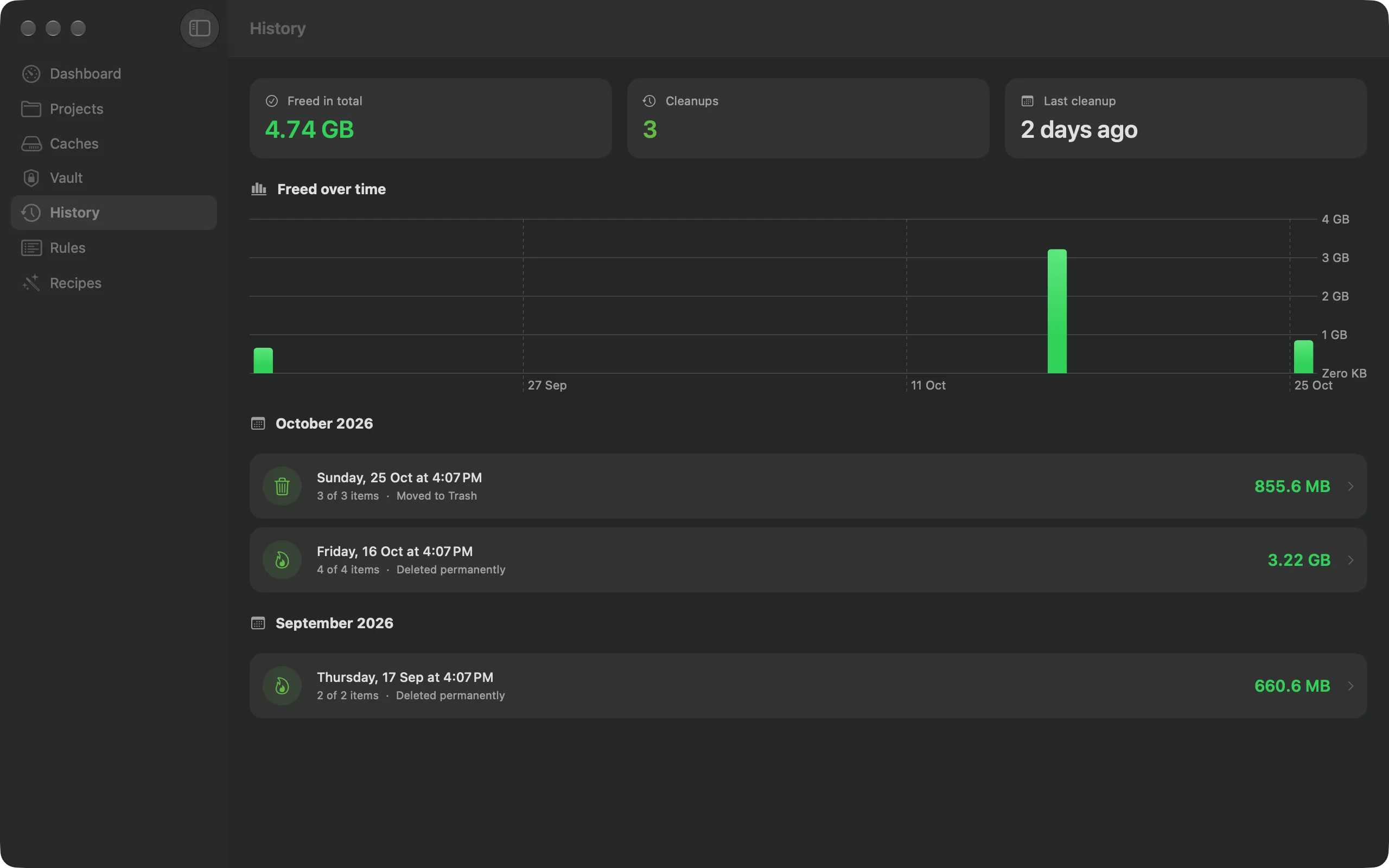Click the 660.6 MB size value
Viewport: 1389px width, 868px height.
click(x=1292, y=685)
